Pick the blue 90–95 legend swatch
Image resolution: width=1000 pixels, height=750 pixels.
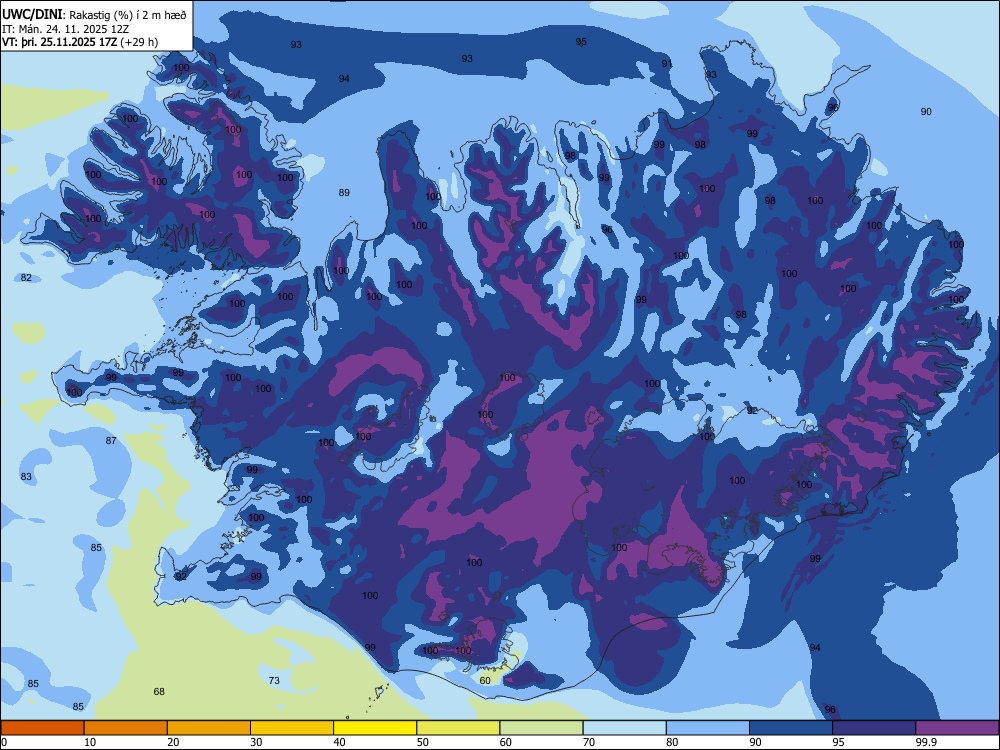tap(791, 728)
